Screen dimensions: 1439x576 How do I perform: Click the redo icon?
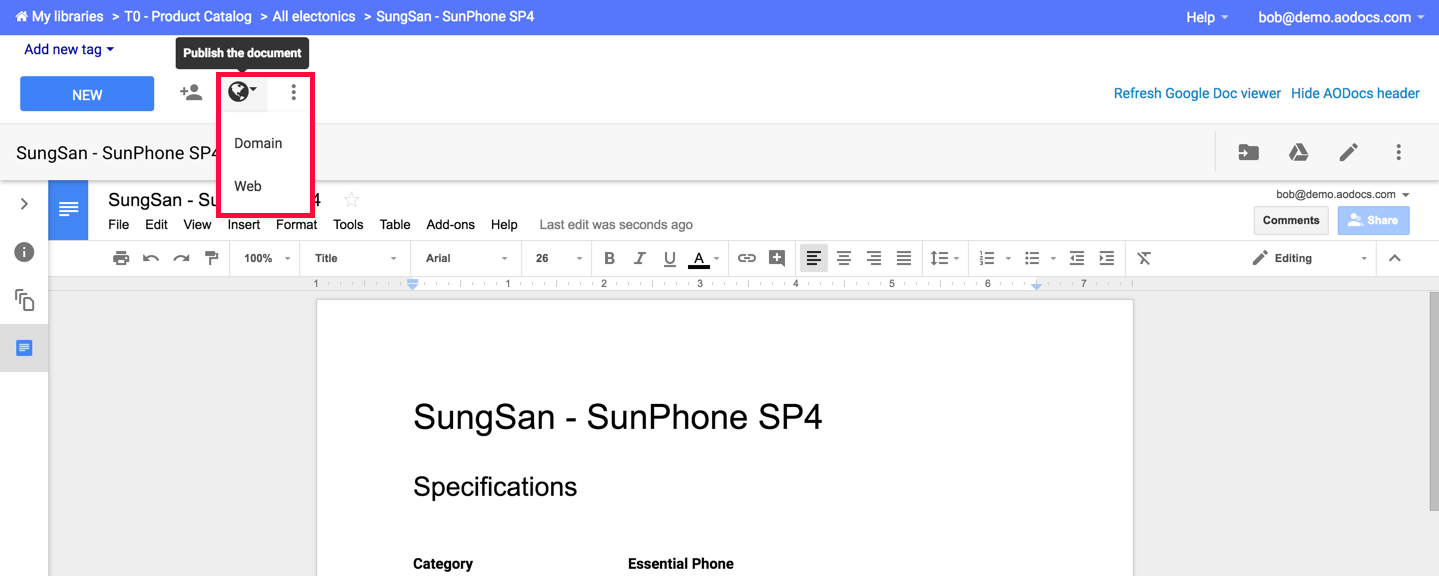181,258
